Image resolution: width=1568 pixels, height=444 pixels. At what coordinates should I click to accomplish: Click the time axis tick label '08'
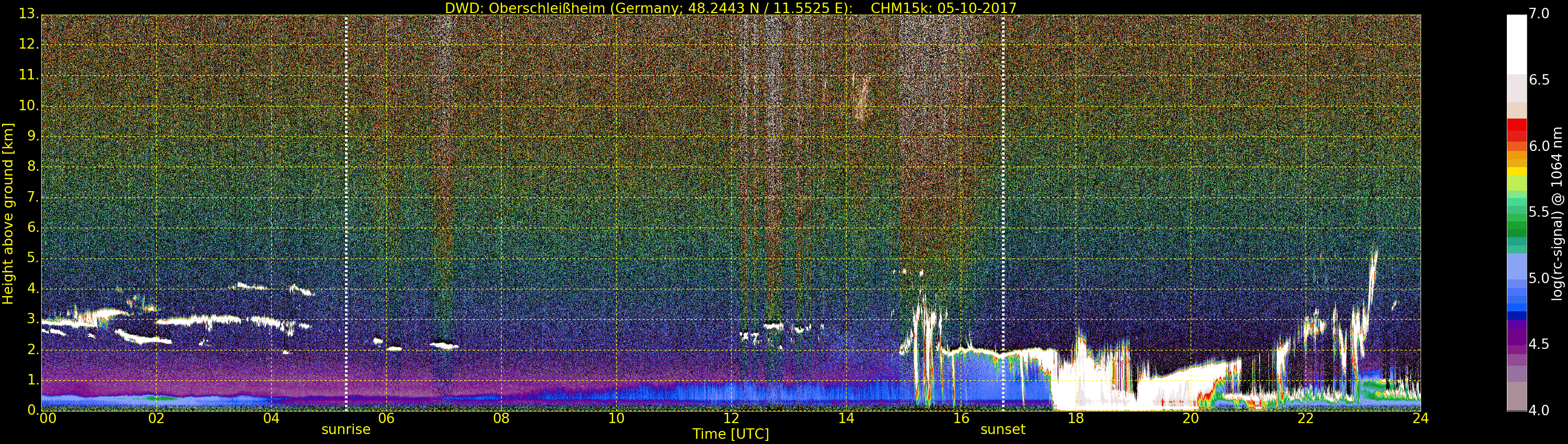(x=501, y=418)
